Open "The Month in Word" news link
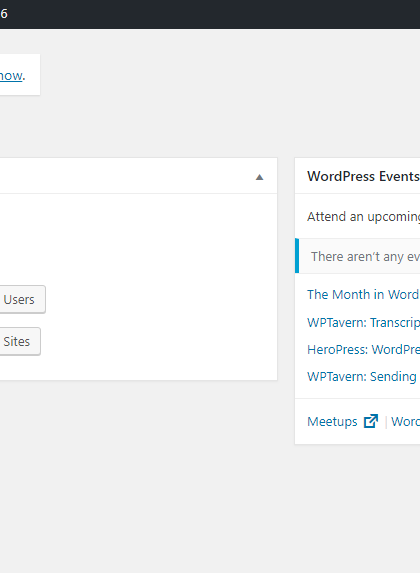Image resolution: width=420 pixels, height=573 pixels. click(x=363, y=295)
